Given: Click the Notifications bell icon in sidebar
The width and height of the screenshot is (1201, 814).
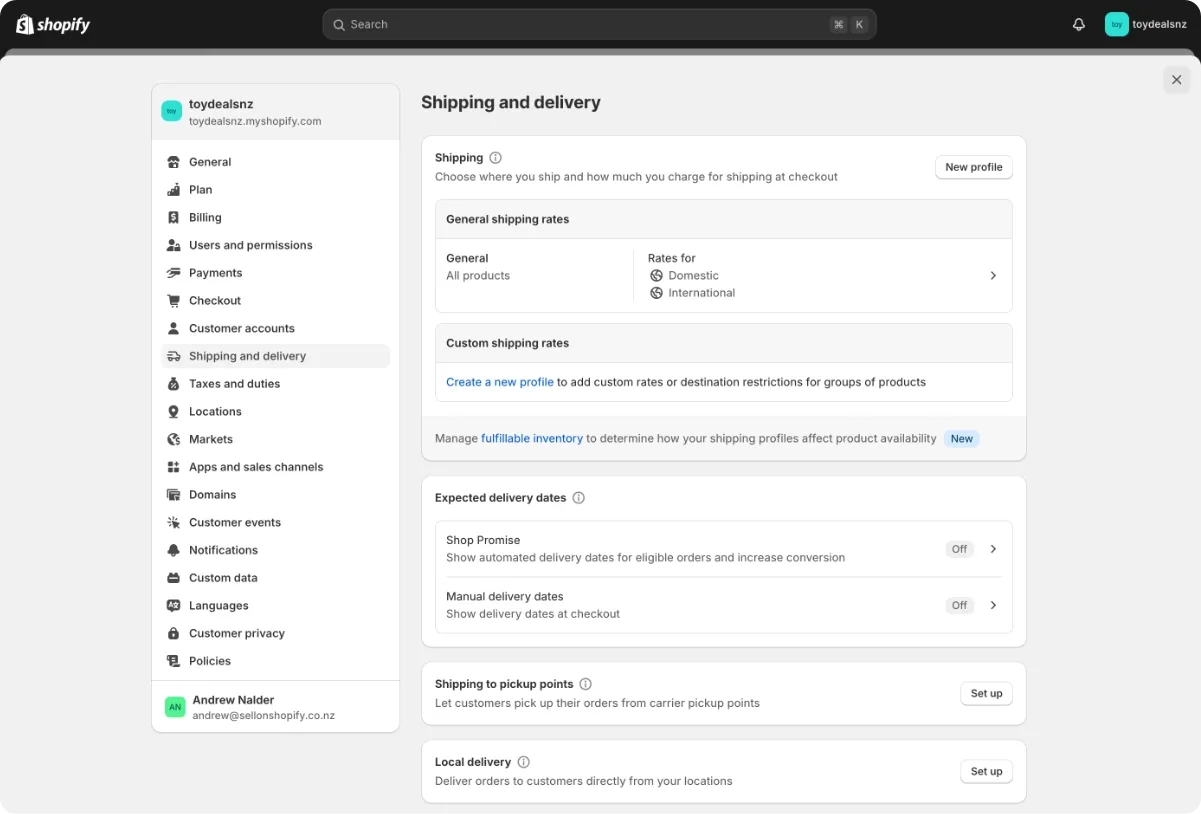Looking at the screenshot, I should (173, 550).
